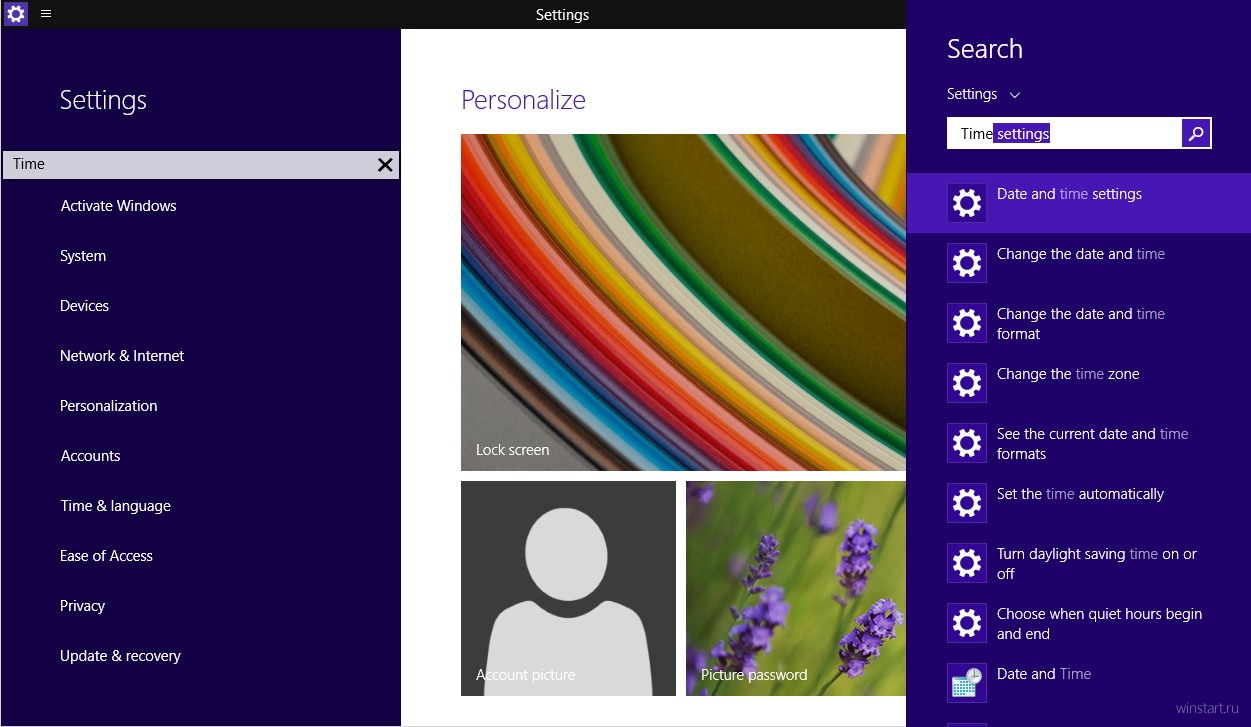The height and width of the screenshot is (727, 1251).
Task: Click gear icon for Change the date and time
Action: coord(967,263)
